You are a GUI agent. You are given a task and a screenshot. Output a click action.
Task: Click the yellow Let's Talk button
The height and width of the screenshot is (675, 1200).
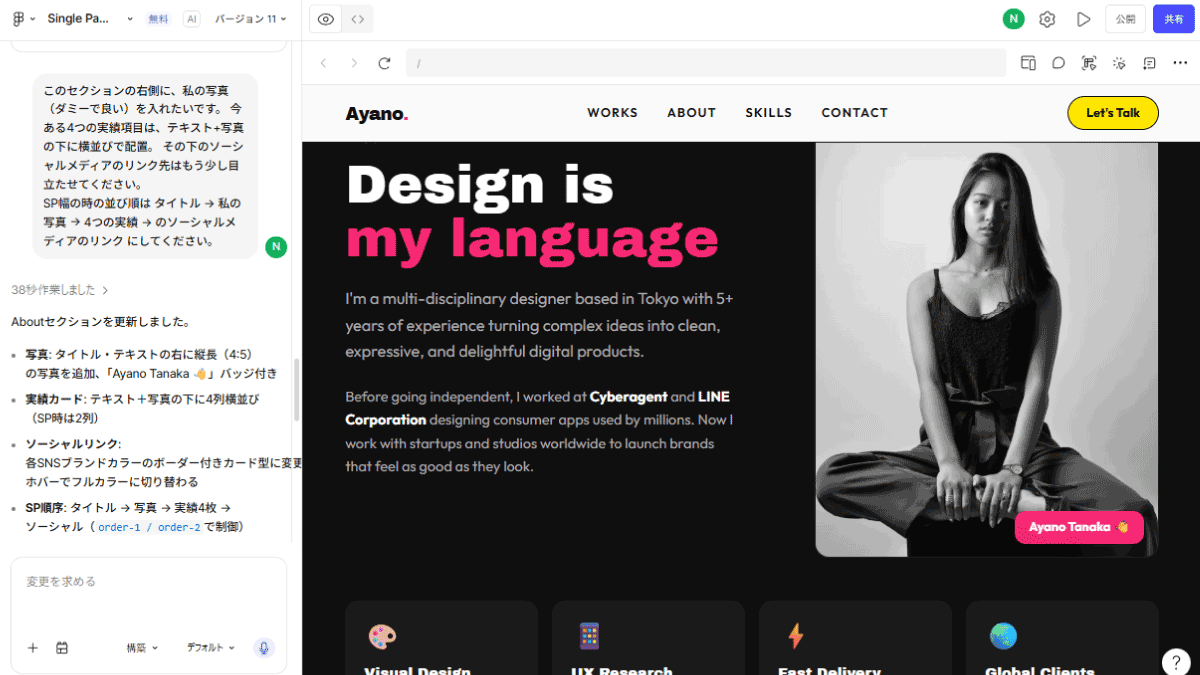(1113, 113)
